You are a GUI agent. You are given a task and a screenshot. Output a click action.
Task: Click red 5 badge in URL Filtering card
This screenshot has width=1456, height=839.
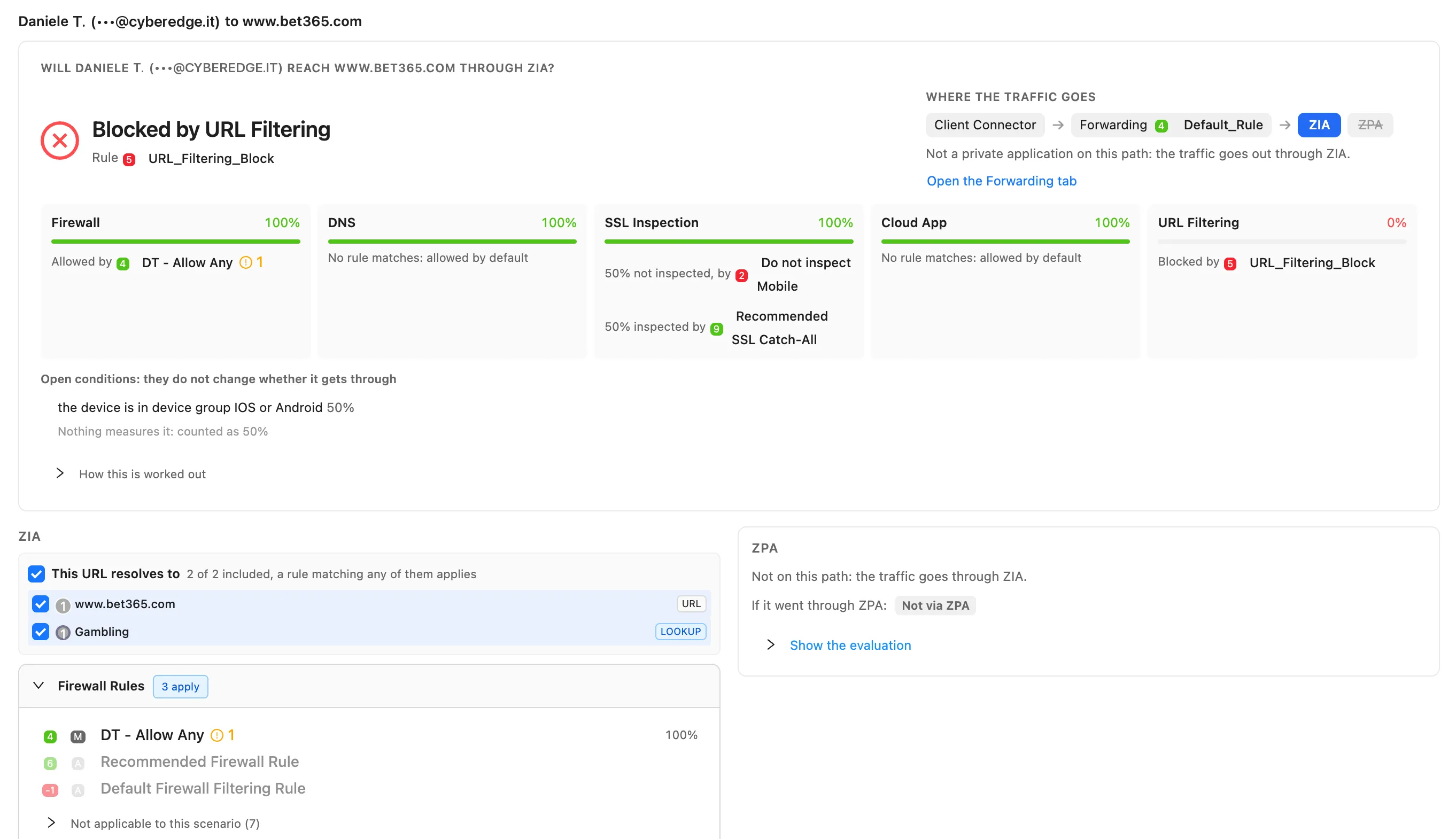pyautogui.click(x=1230, y=264)
